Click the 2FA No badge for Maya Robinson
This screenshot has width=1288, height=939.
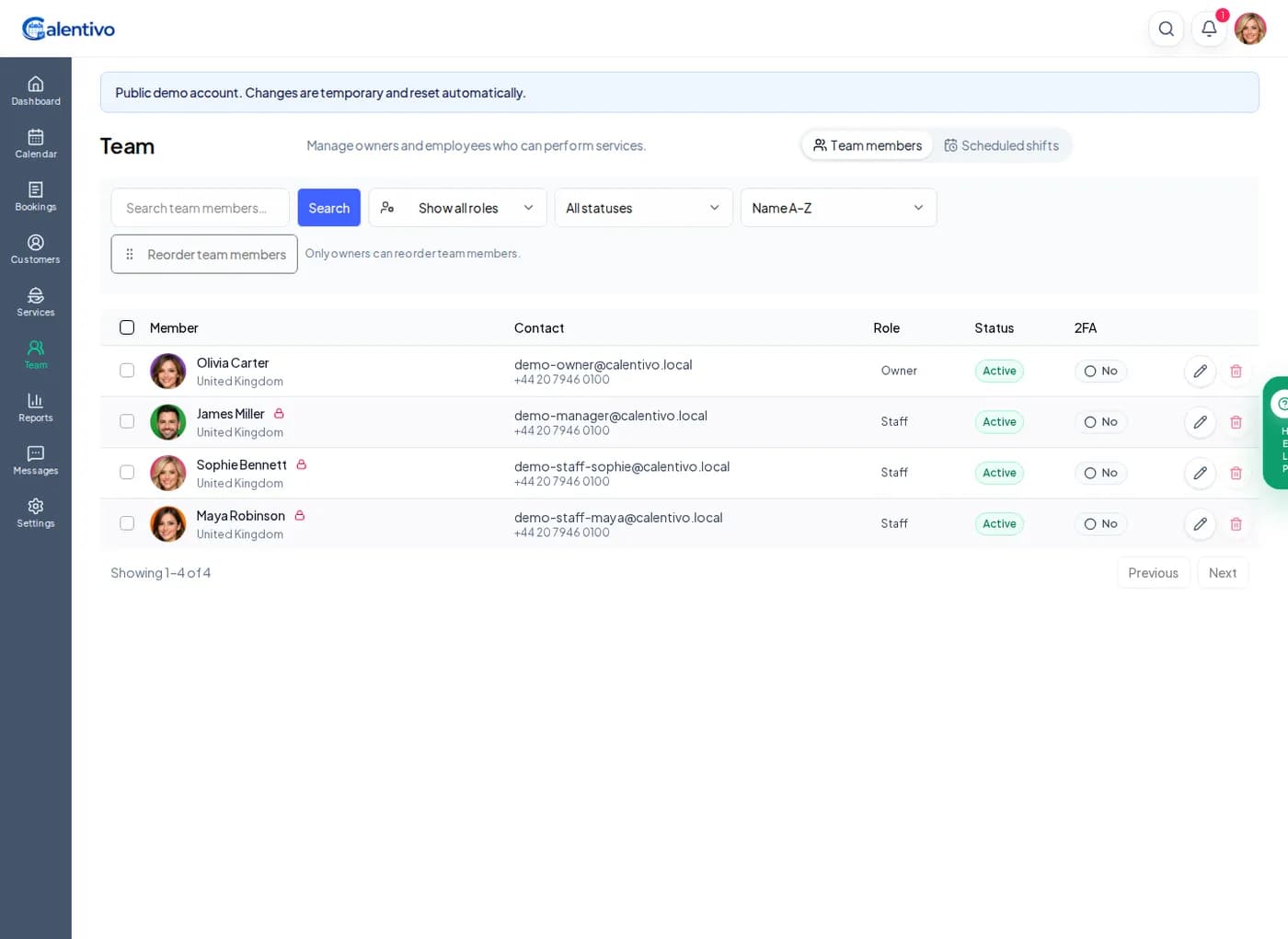1100,523
